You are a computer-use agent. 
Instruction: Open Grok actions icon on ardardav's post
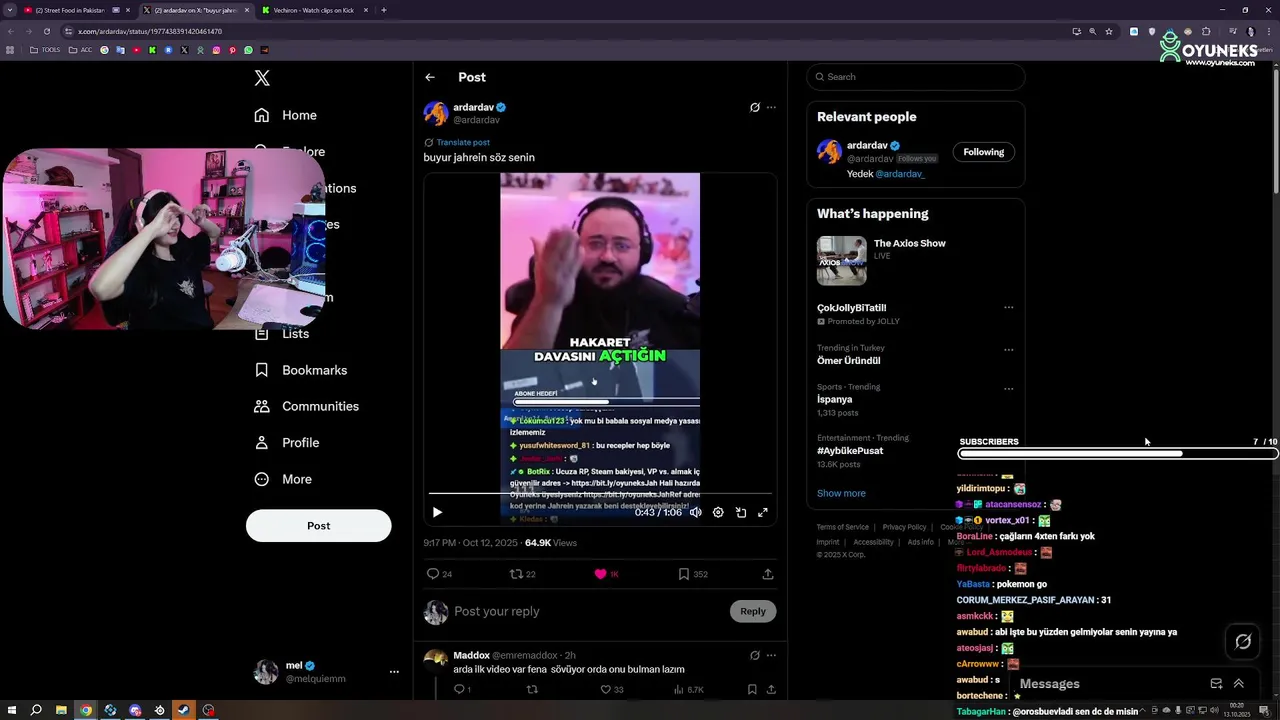coord(755,107)
